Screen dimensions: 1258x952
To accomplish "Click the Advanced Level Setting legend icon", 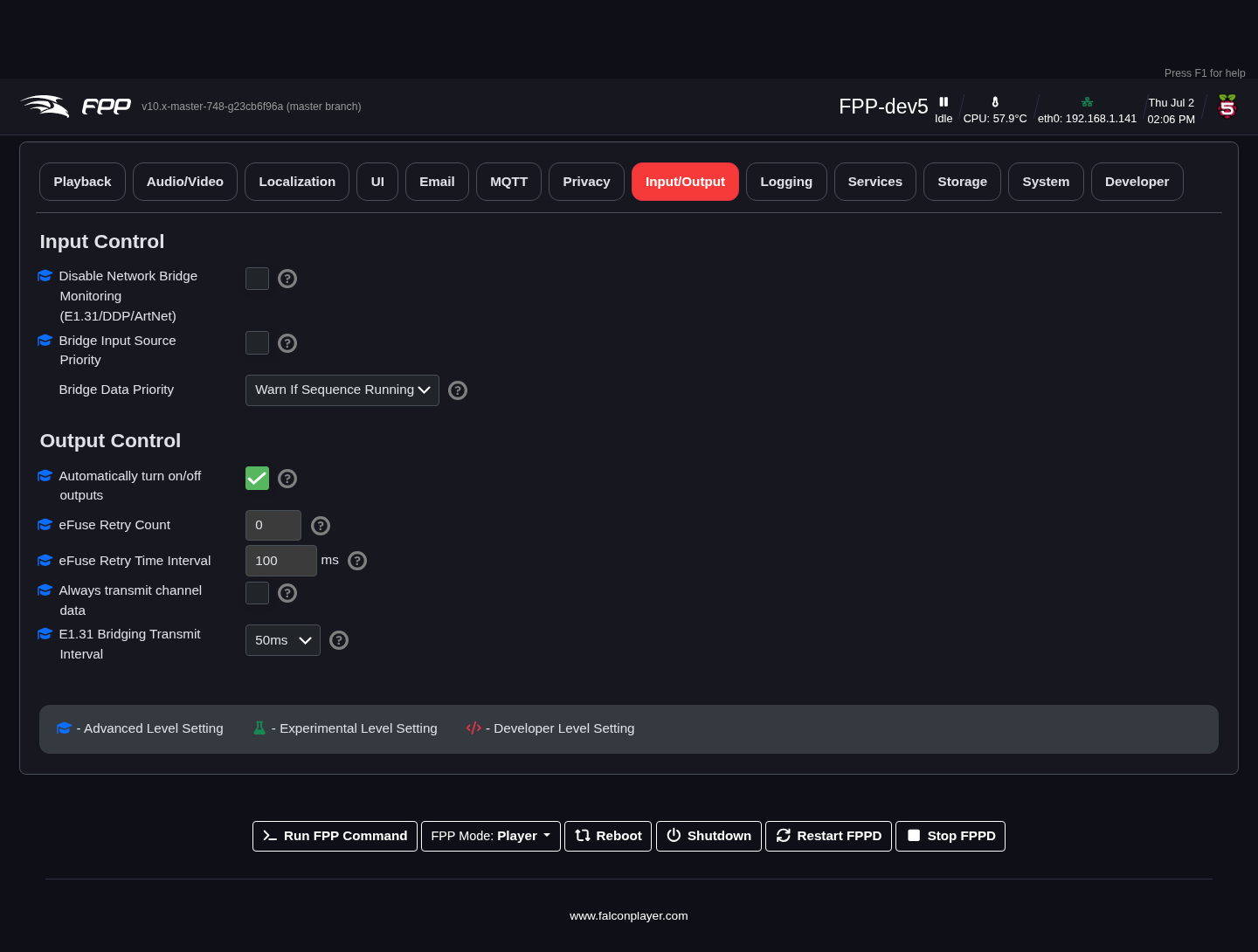I will point(64,728).
